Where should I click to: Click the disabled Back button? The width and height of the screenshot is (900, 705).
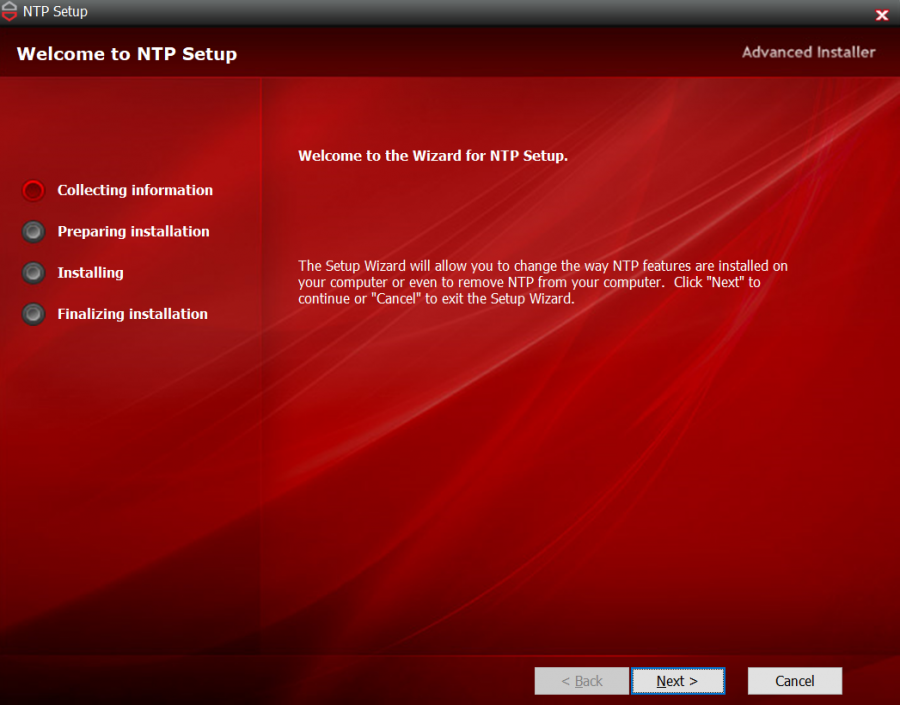coord(582,680)
